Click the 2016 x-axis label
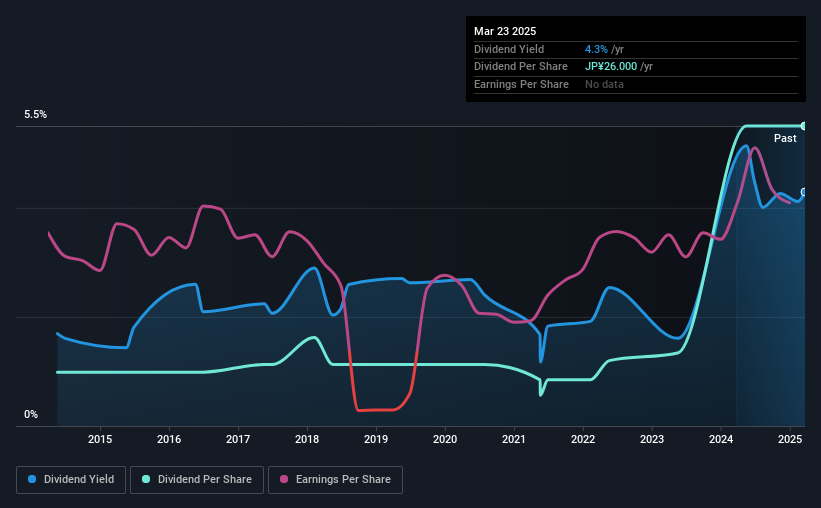This screenshot has height=508, width=821. point(169,439)
